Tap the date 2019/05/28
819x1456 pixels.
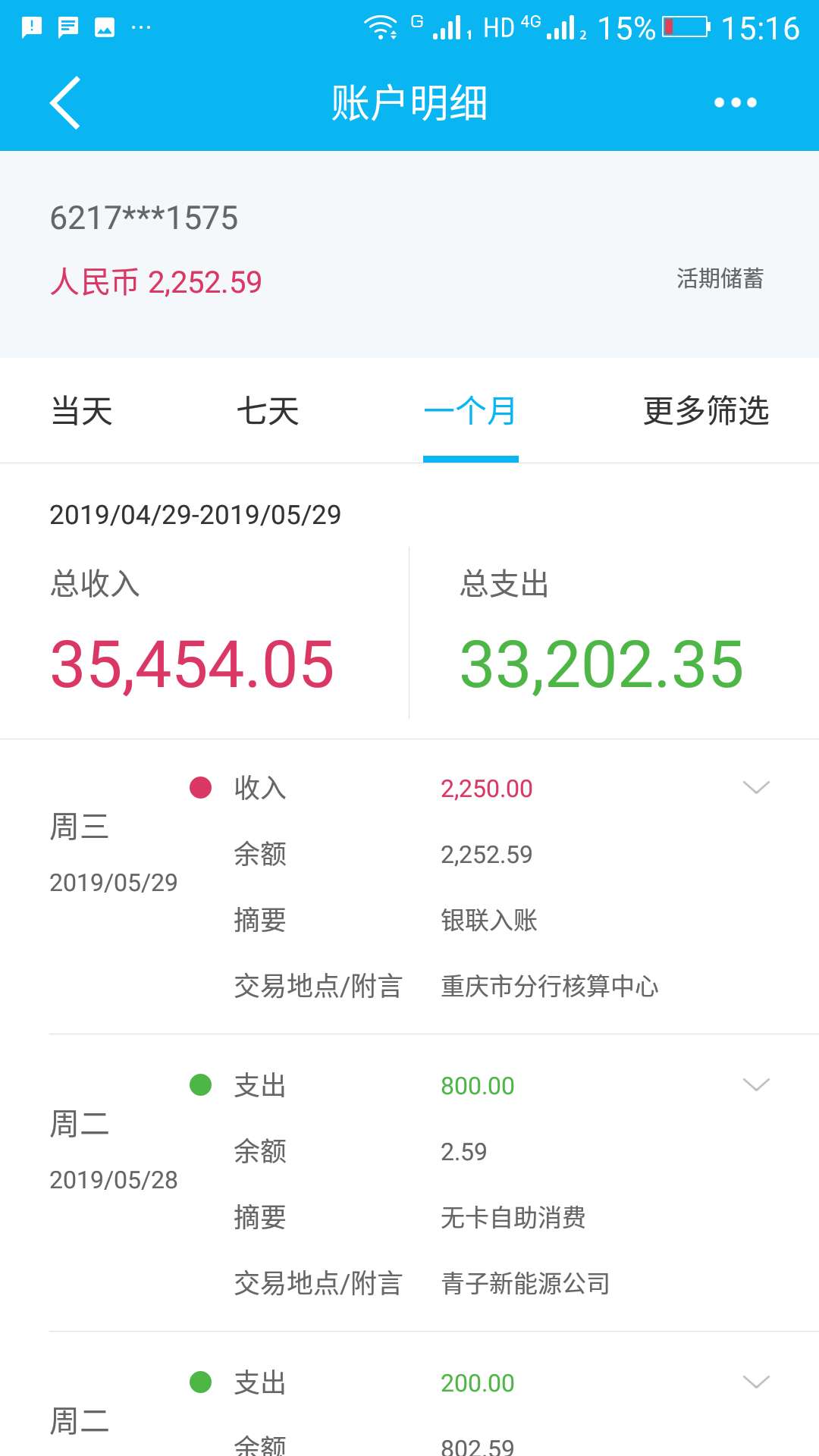point(114,1180)
